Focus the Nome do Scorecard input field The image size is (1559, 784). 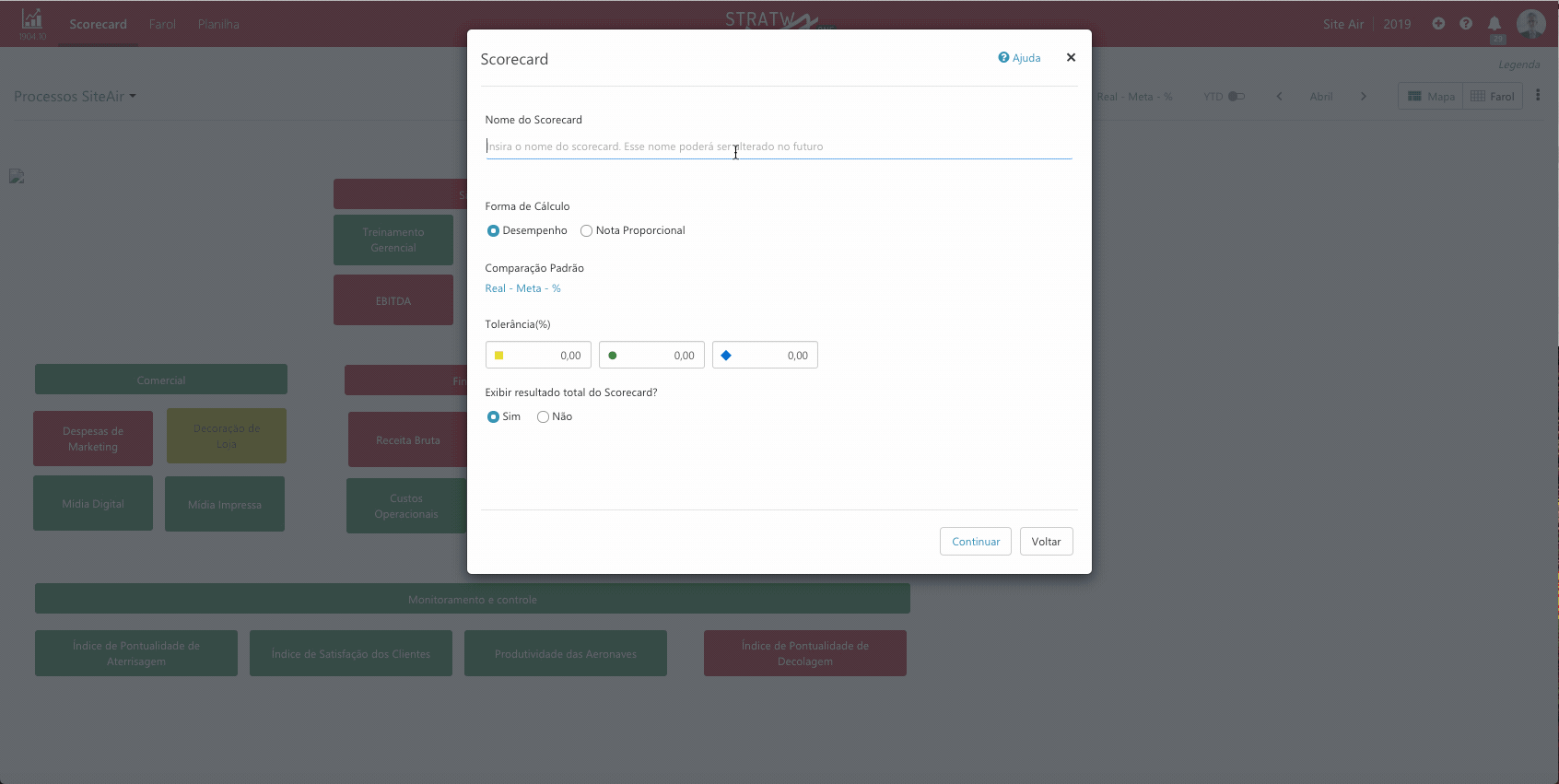[x=779, y=146]
